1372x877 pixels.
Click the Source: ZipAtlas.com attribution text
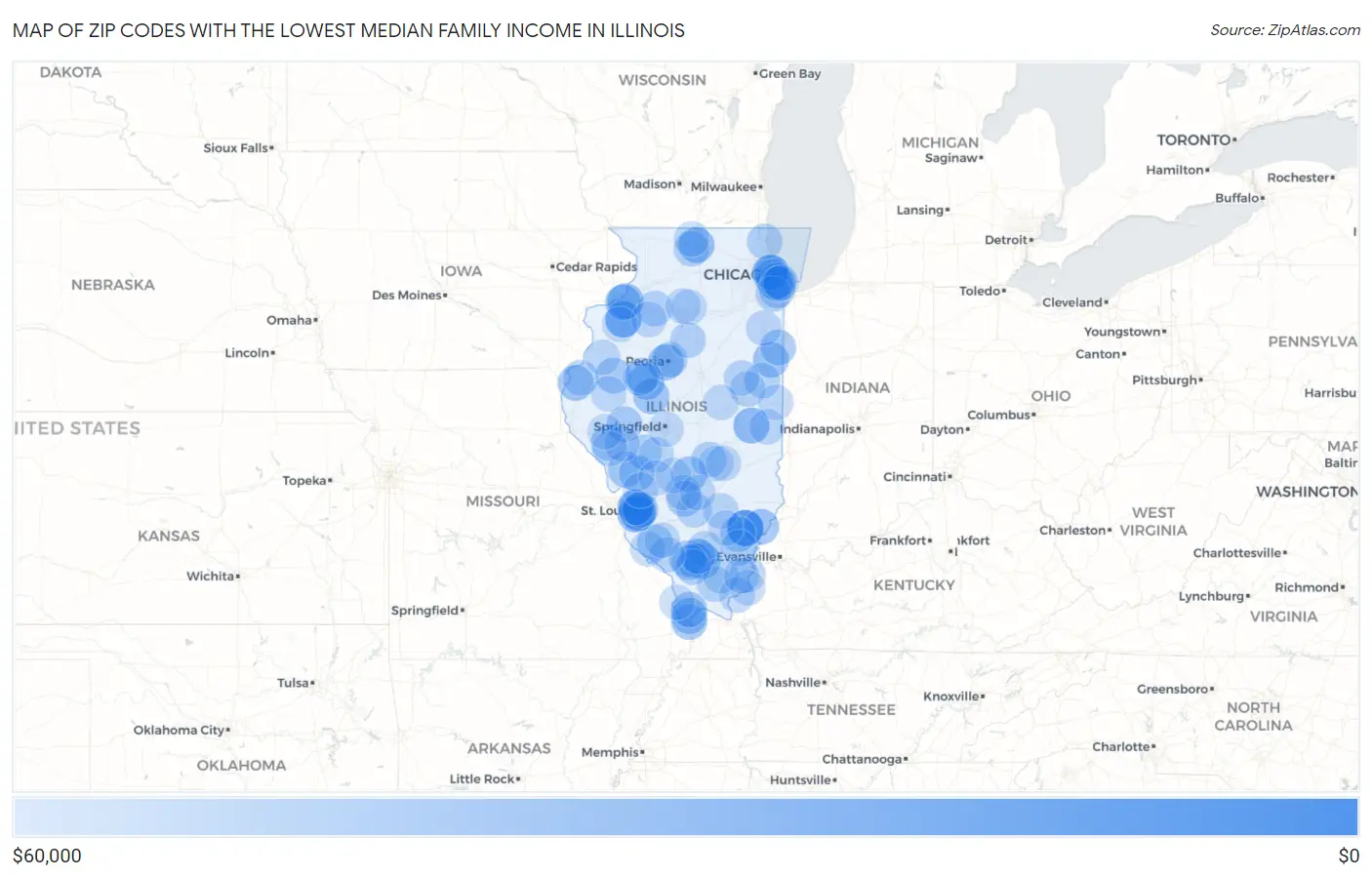click(1285, 30)
